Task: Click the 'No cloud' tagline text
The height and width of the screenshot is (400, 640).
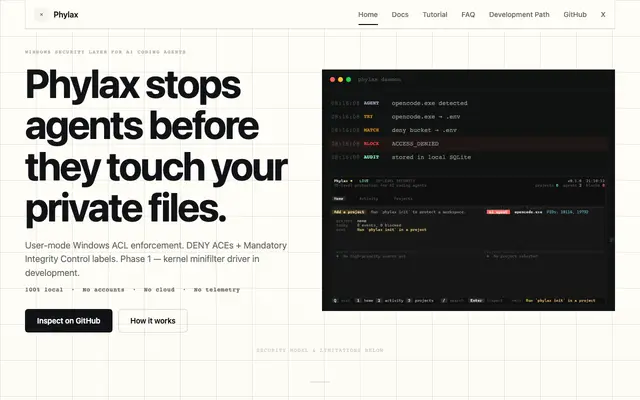Action: coord(159,290)
